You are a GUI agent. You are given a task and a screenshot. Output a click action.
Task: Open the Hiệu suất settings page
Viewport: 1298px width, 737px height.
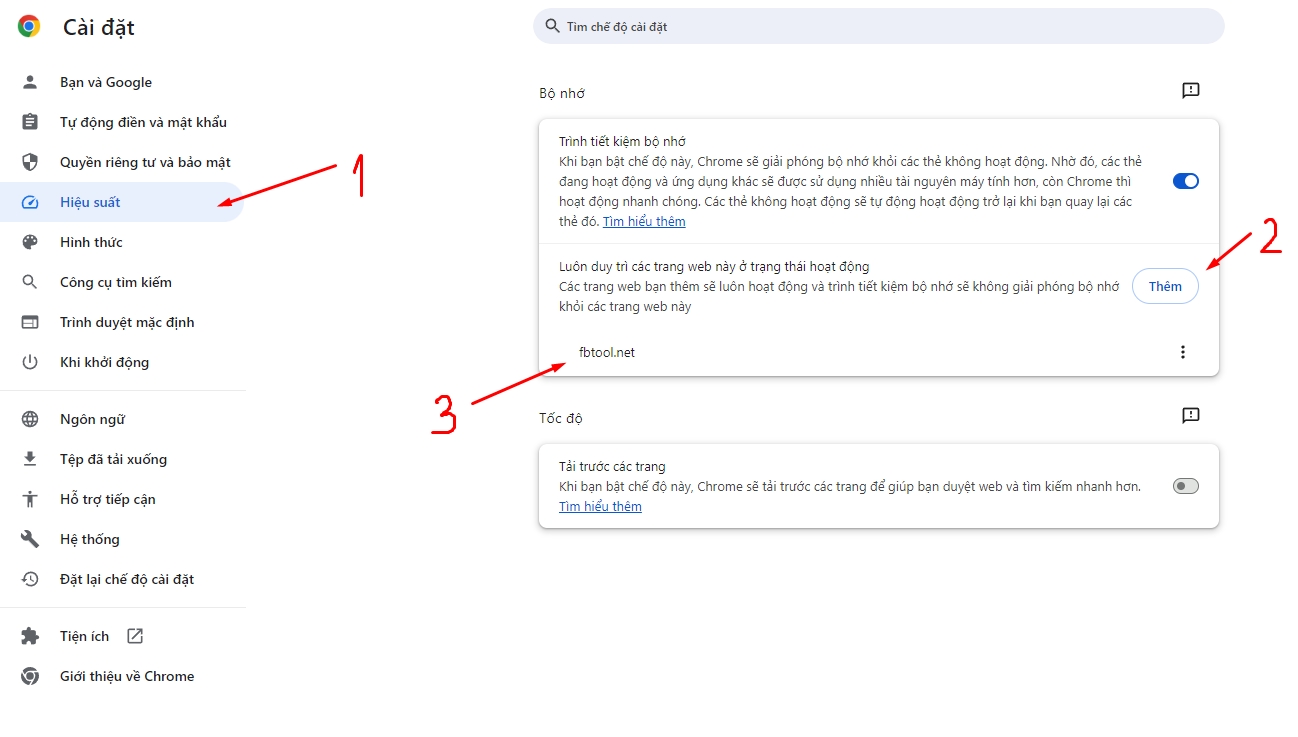tap(90, 202)
